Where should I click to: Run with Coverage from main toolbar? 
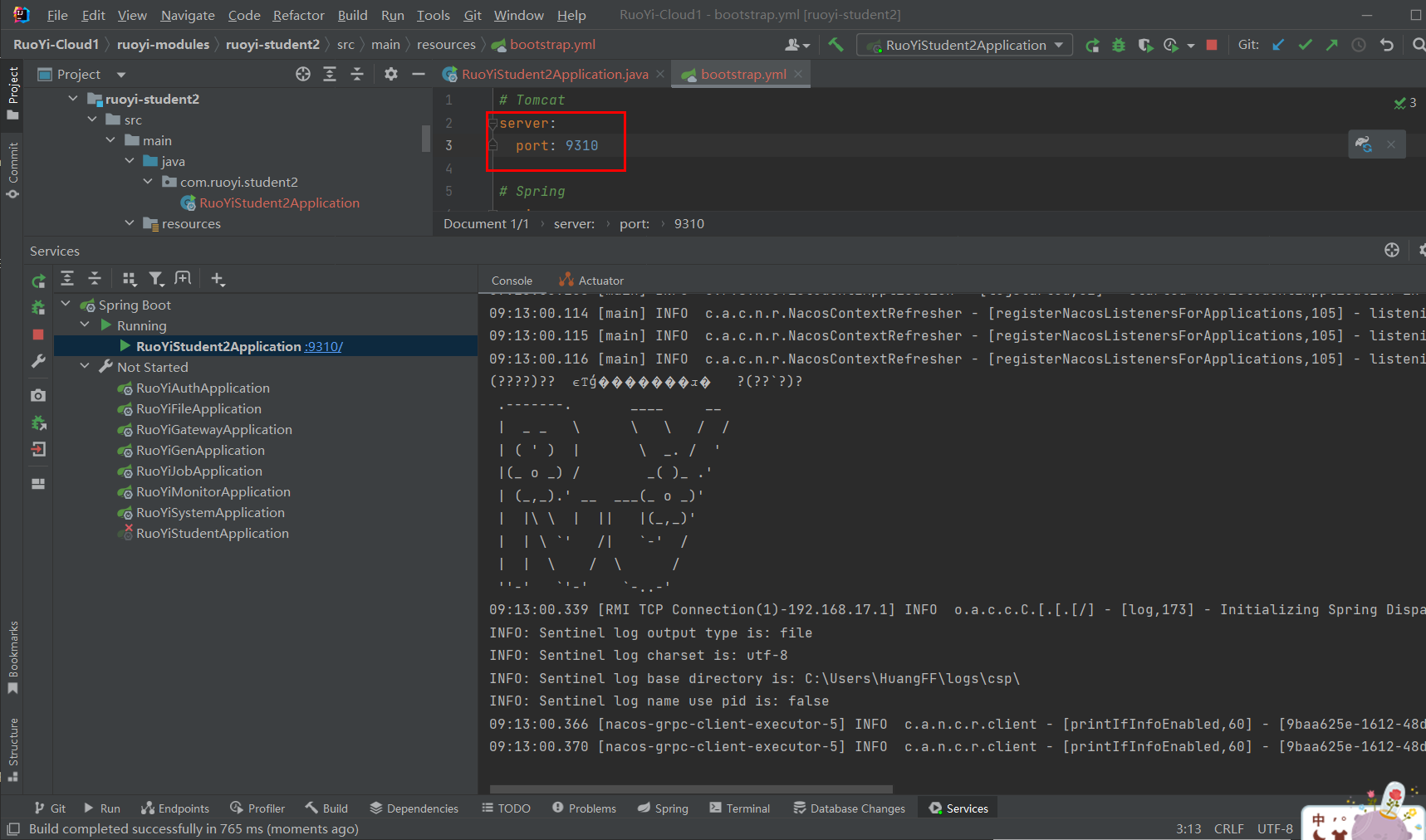[1145, 45]
